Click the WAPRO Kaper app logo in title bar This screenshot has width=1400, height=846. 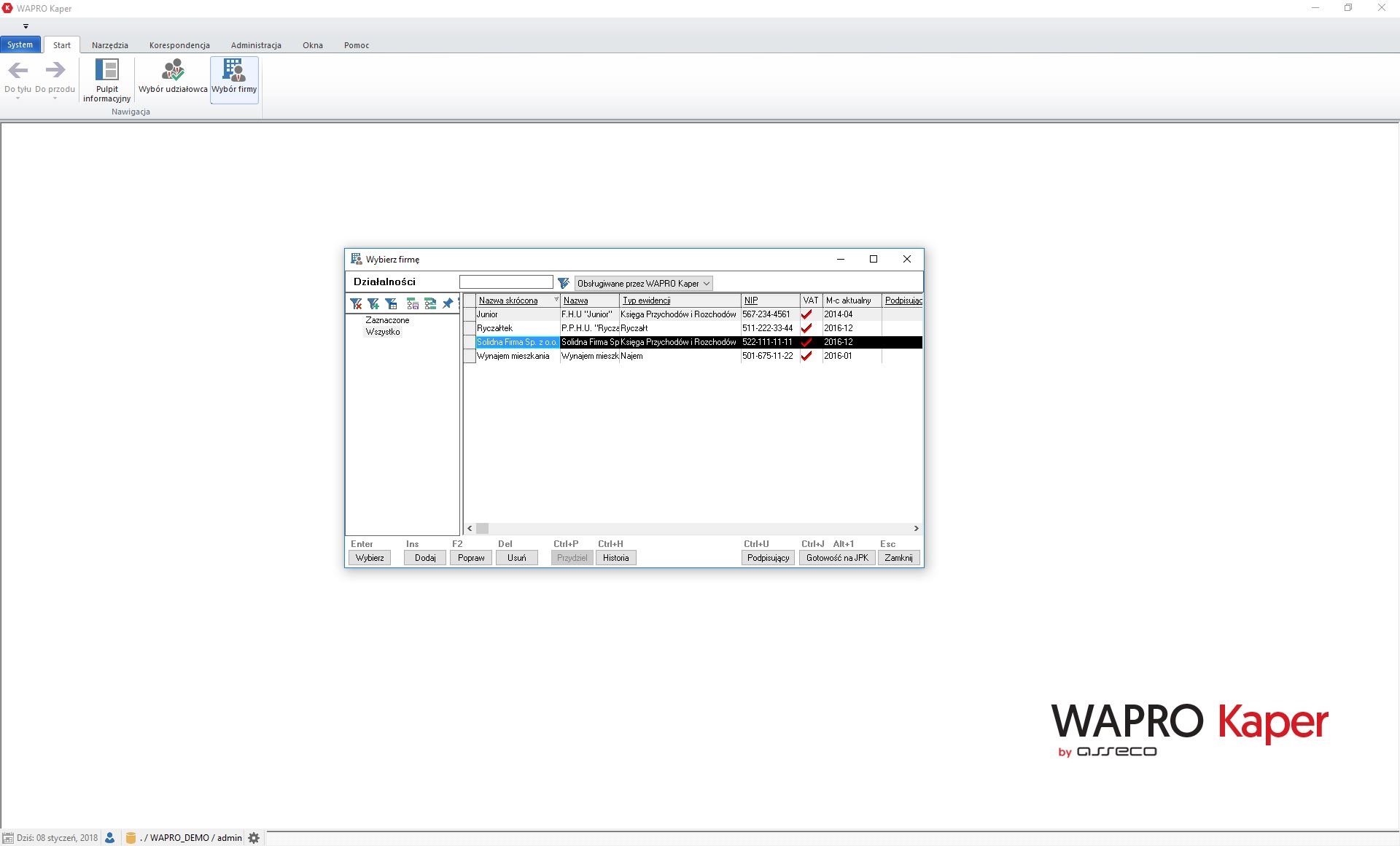(7, 8)
